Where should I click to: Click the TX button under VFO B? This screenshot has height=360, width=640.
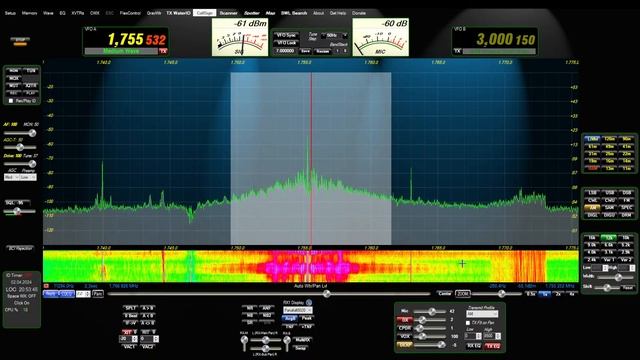point(458,51)
